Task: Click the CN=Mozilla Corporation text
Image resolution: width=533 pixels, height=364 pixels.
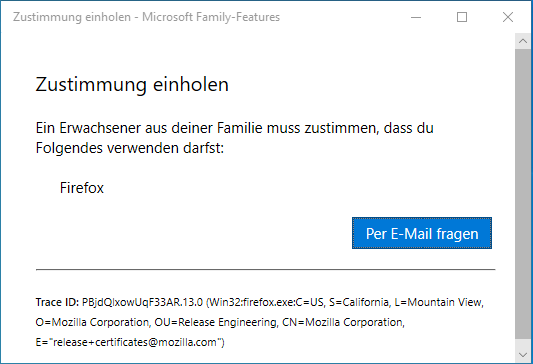Action: coord(343,322)
